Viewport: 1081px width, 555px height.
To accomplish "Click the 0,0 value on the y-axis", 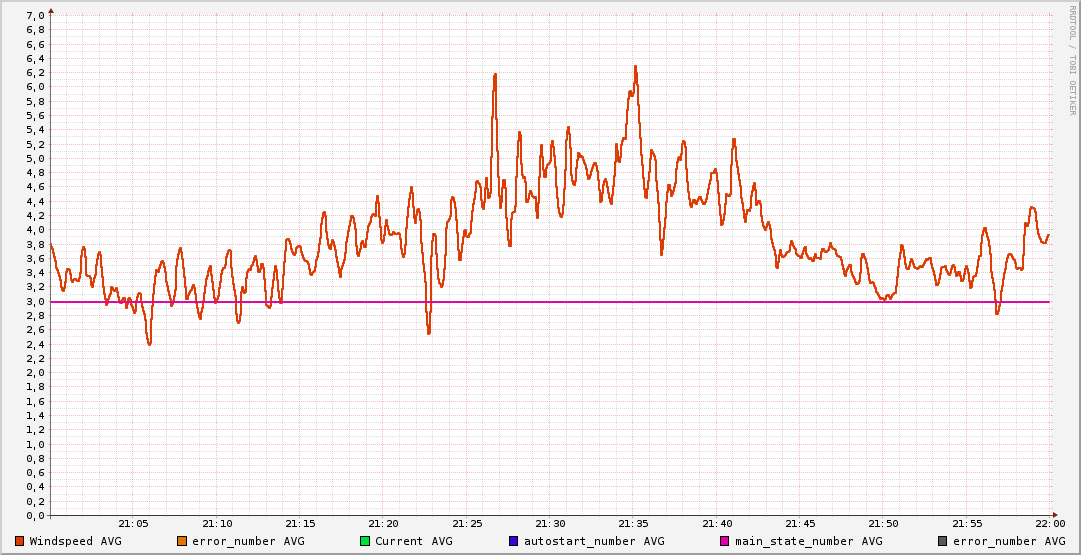I will coord(34,515).
